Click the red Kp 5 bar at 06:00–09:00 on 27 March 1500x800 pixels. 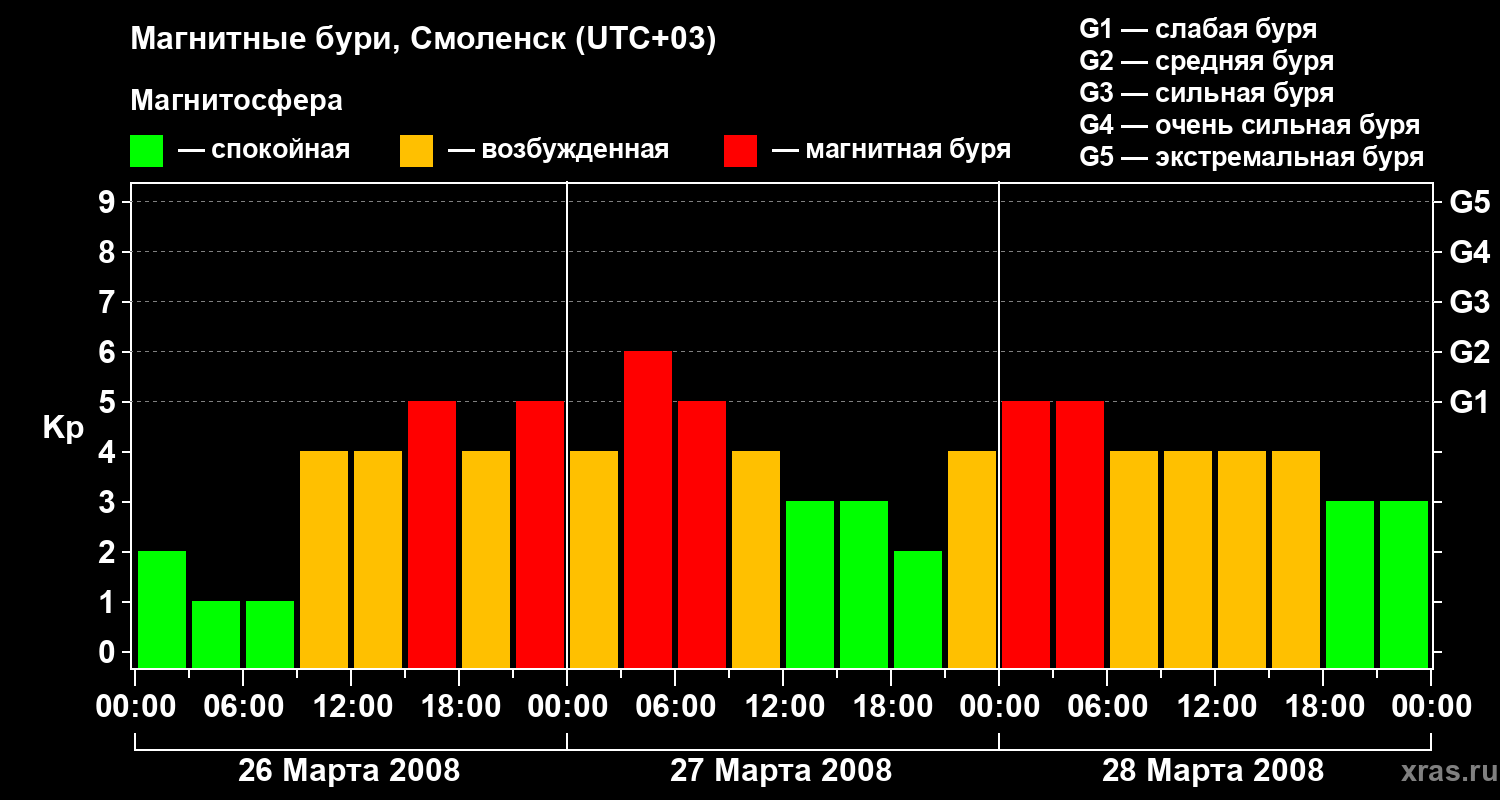(x=702, y=535)
